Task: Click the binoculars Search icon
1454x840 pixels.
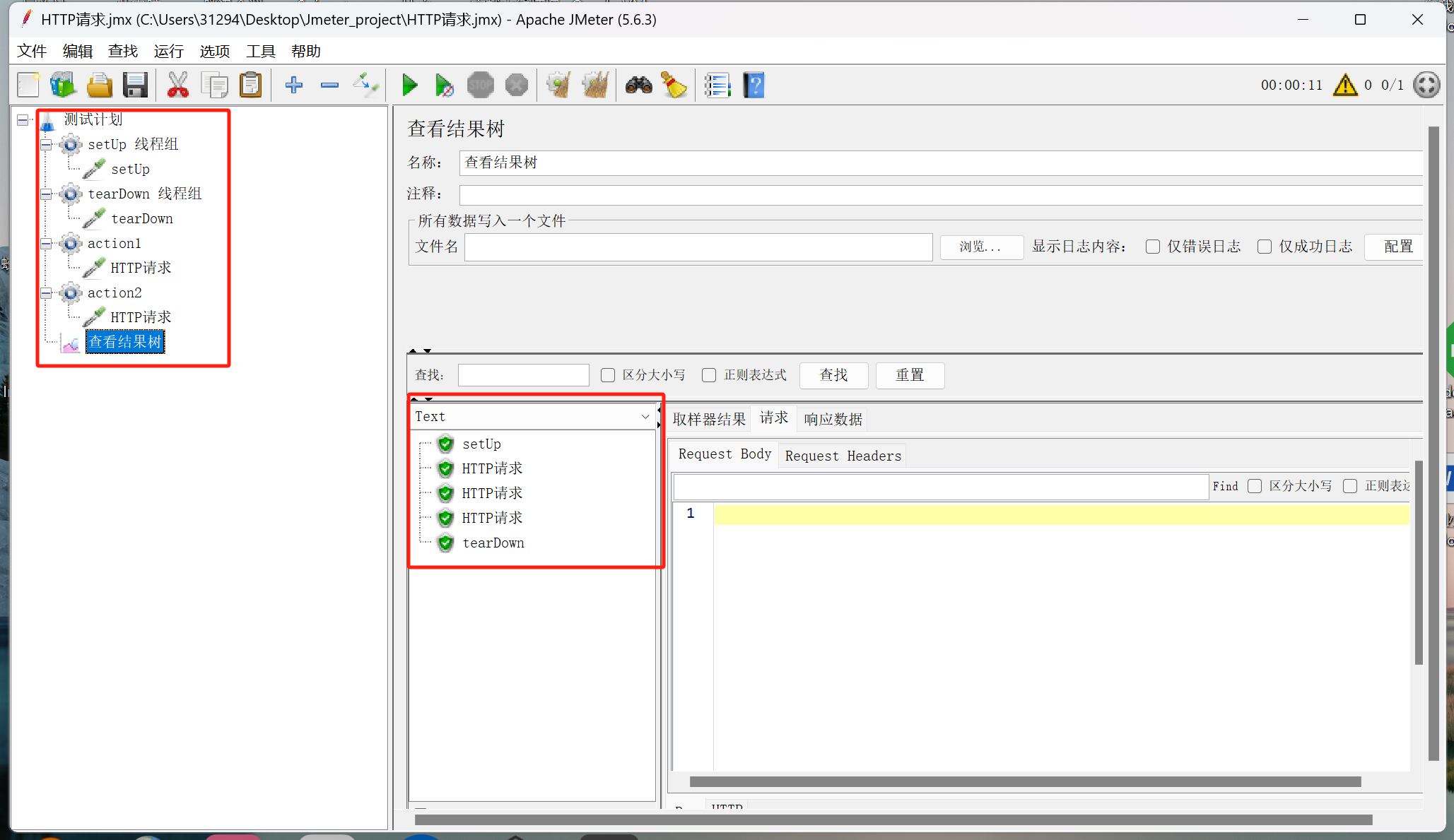Action: tap(638, 85)
